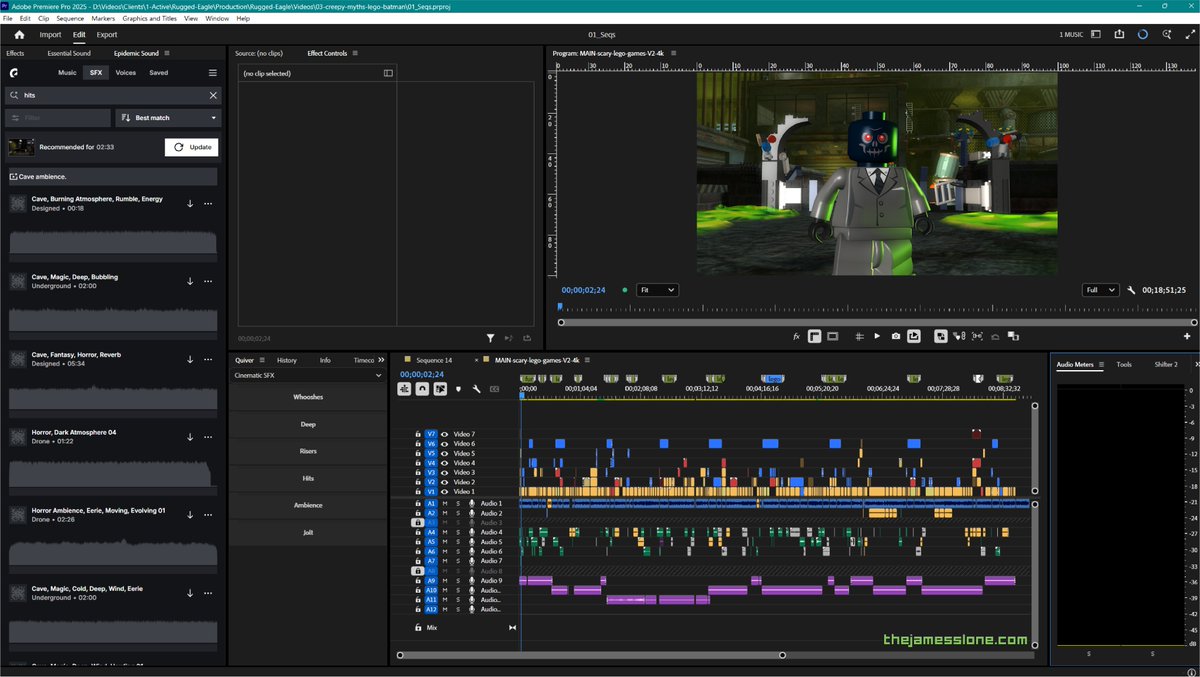Viewport: 1200px width, 677px height.
Task: Open the Fit zoom level dropdown
Action: pos(658,290)
